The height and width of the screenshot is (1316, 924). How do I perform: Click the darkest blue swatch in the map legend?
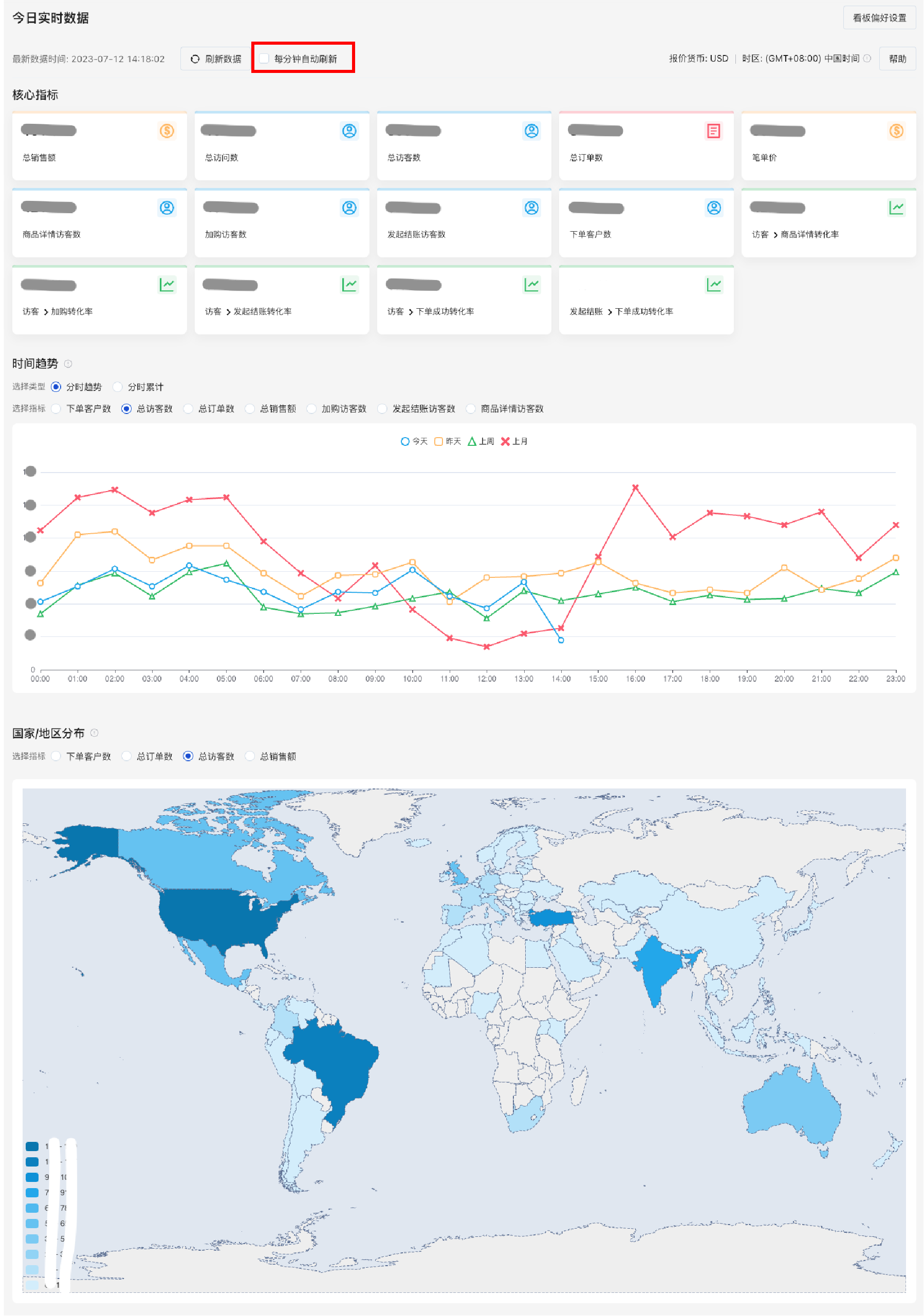point(32,1146)
